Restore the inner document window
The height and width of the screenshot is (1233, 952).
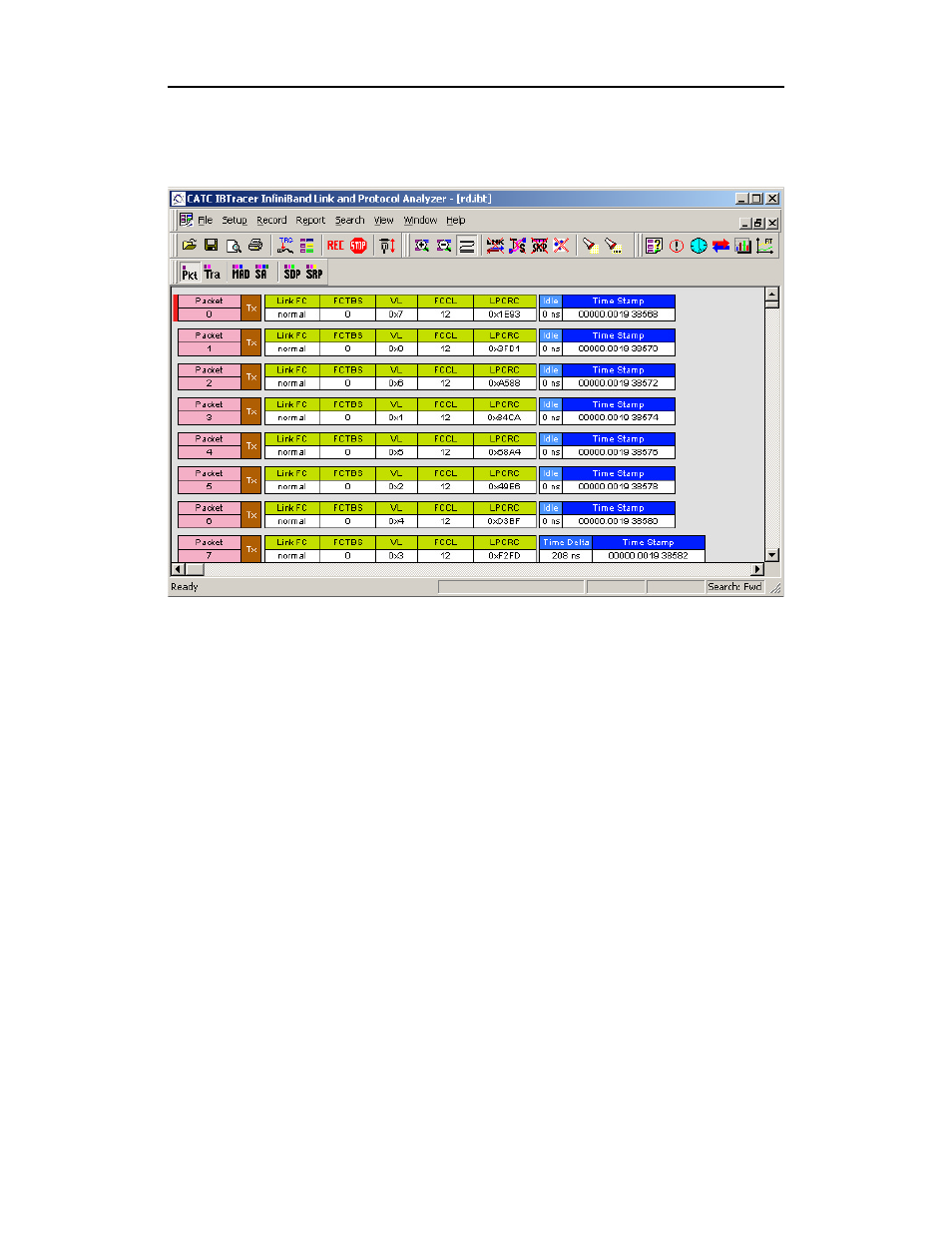758,223
